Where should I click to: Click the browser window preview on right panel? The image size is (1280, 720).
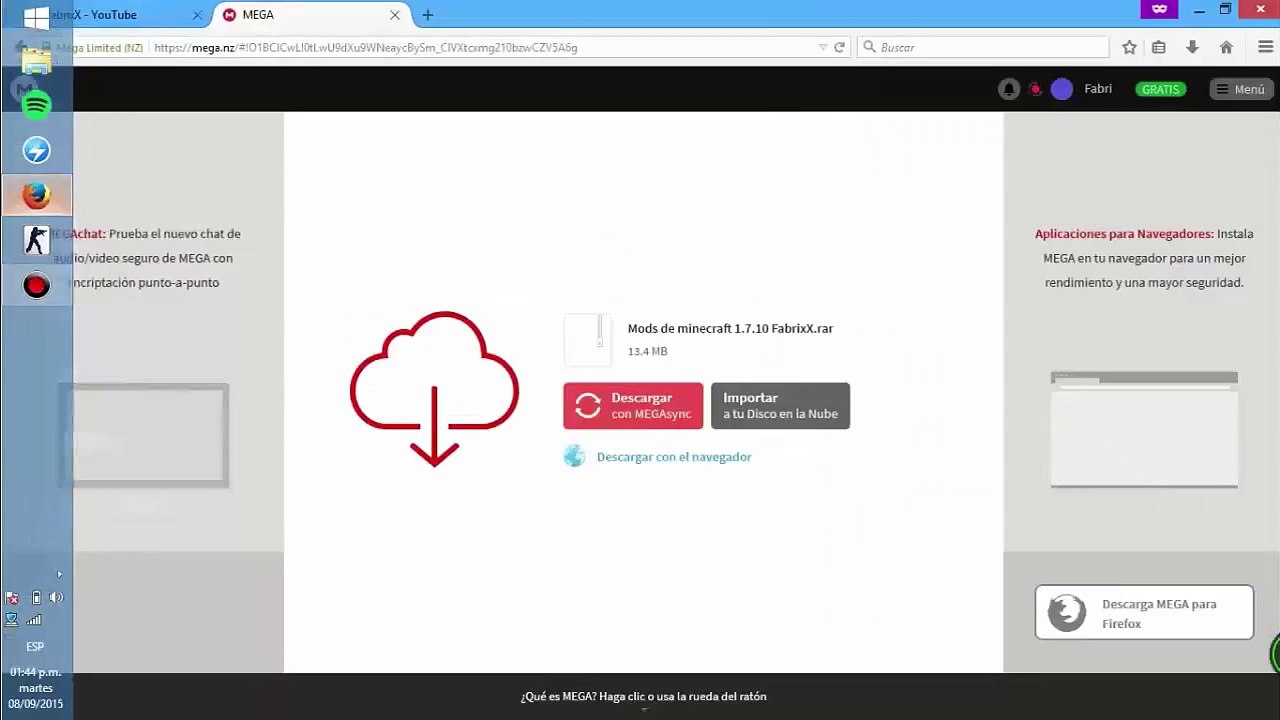pyautogui.click(x=1144, y=429)
